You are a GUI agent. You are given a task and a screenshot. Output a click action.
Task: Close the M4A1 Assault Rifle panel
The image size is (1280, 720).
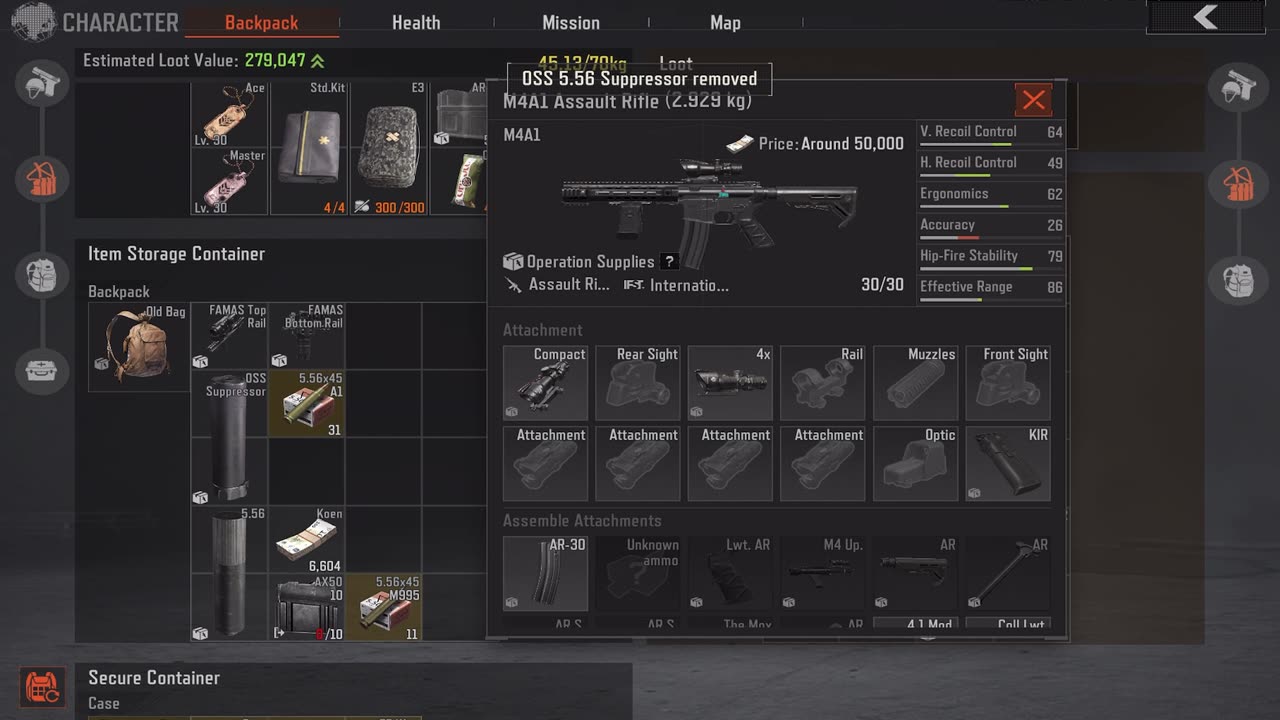pyautogui.click(x=1033, y=100)
